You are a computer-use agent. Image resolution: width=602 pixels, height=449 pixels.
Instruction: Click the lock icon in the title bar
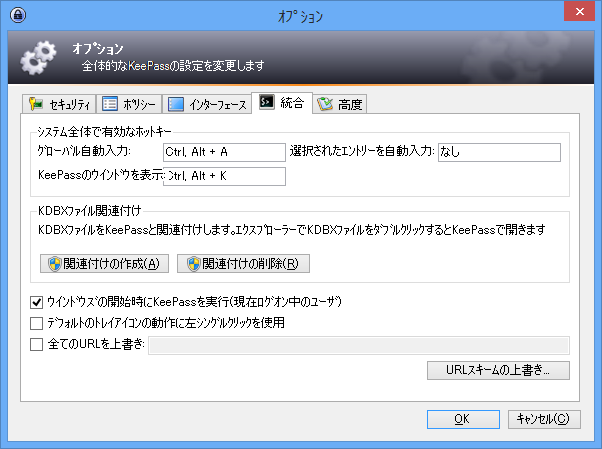tap(17, 17)
